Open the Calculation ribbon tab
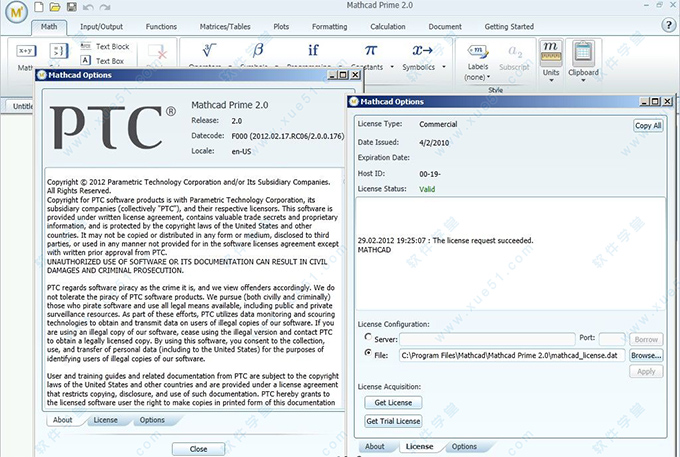Image resolution: width=680 pixels, height=457 pixels. [388, 27]
